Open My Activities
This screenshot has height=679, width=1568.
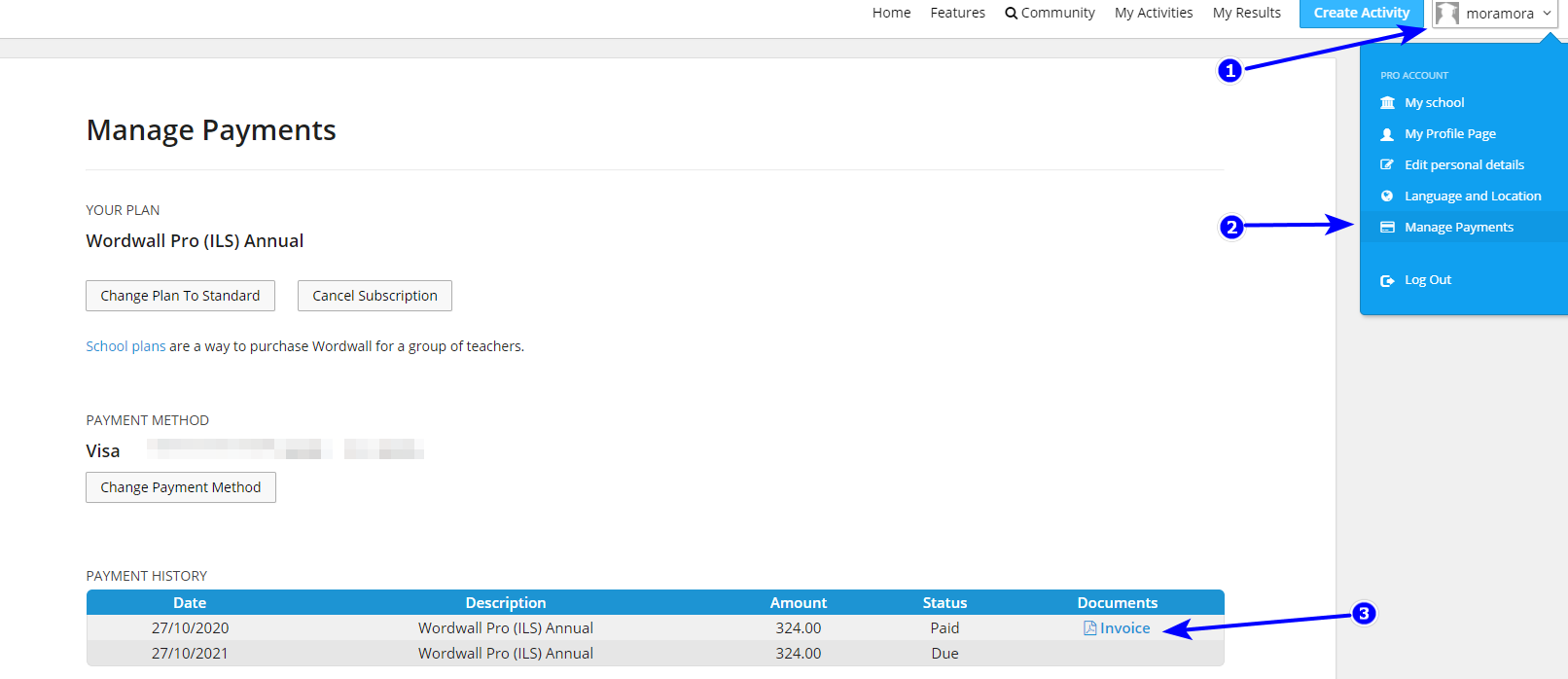[x=1154, y=13]
